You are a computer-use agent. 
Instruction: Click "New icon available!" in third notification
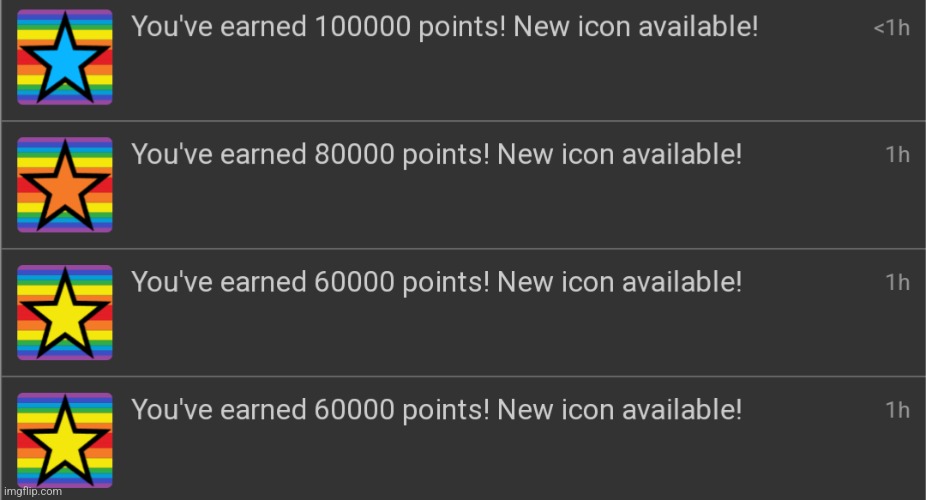point(619,282)
